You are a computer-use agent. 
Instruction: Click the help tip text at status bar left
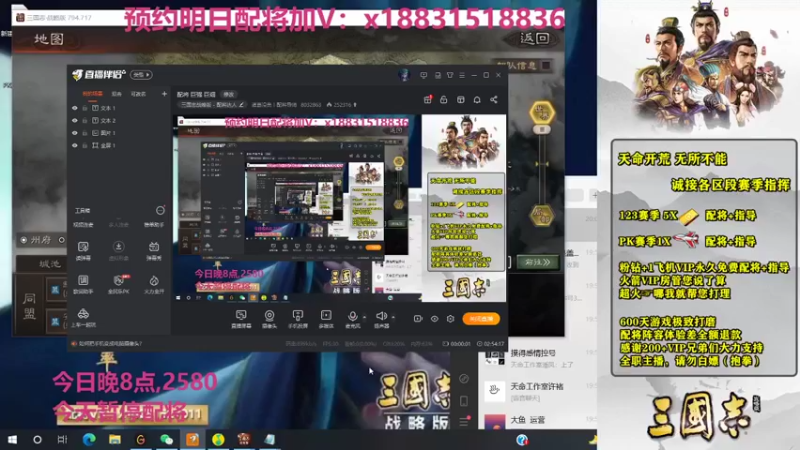click(x=110, y=344)
